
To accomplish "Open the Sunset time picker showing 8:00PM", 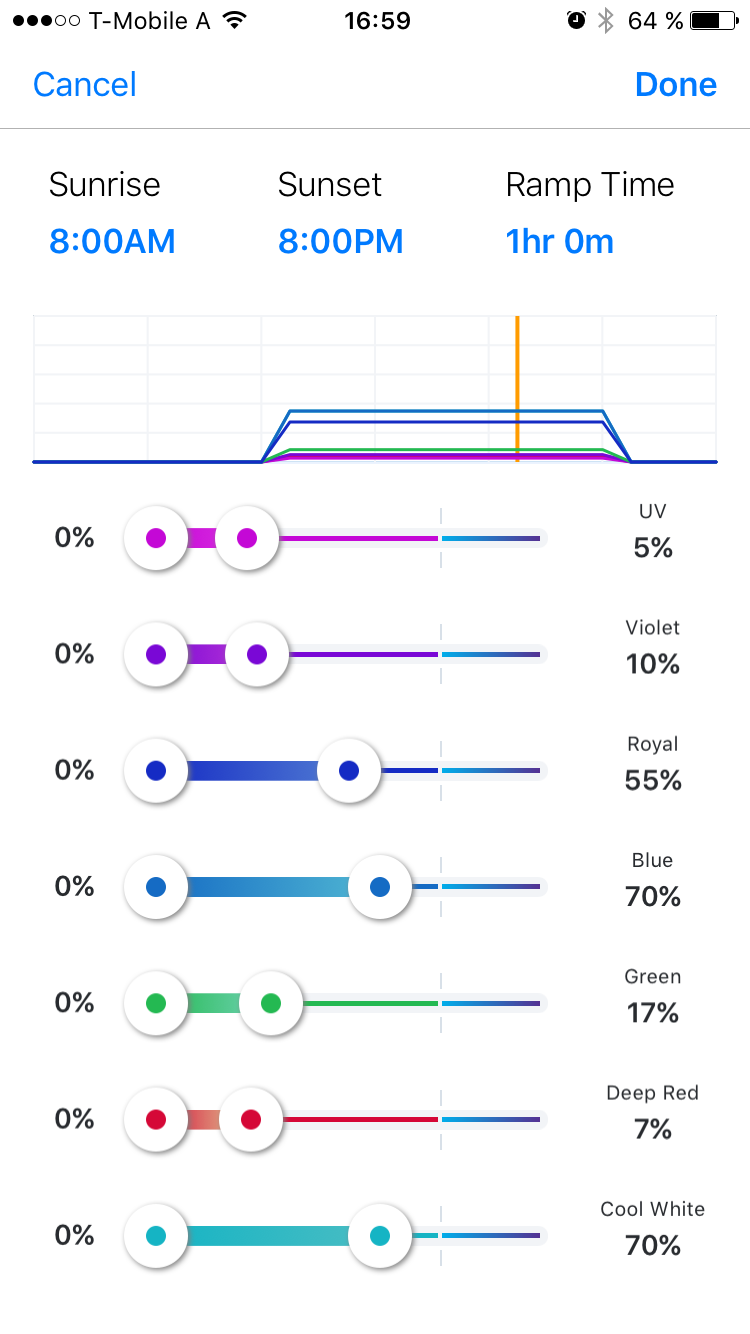I will (340, 241).
